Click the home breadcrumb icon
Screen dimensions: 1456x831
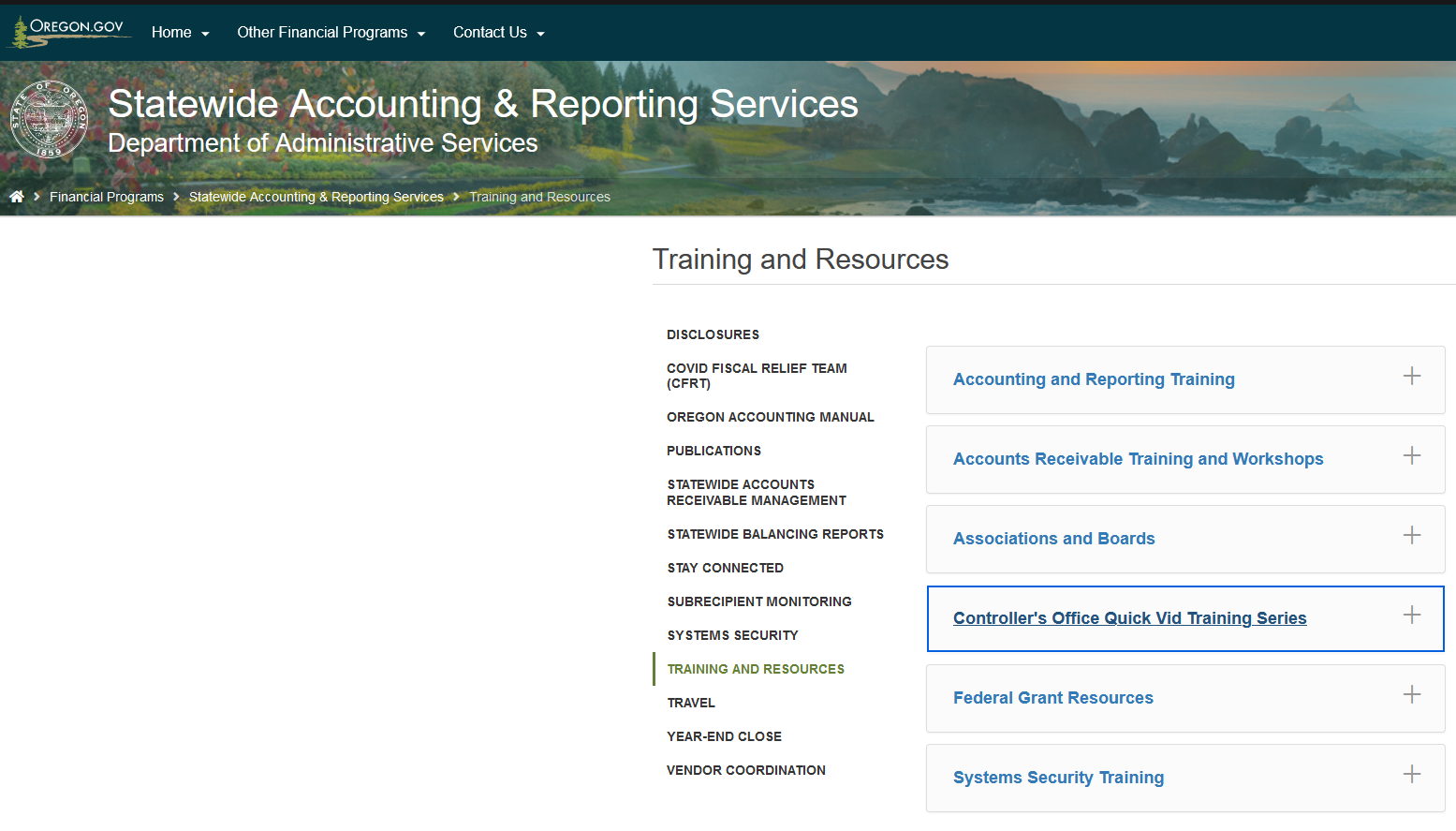point(17,197)
